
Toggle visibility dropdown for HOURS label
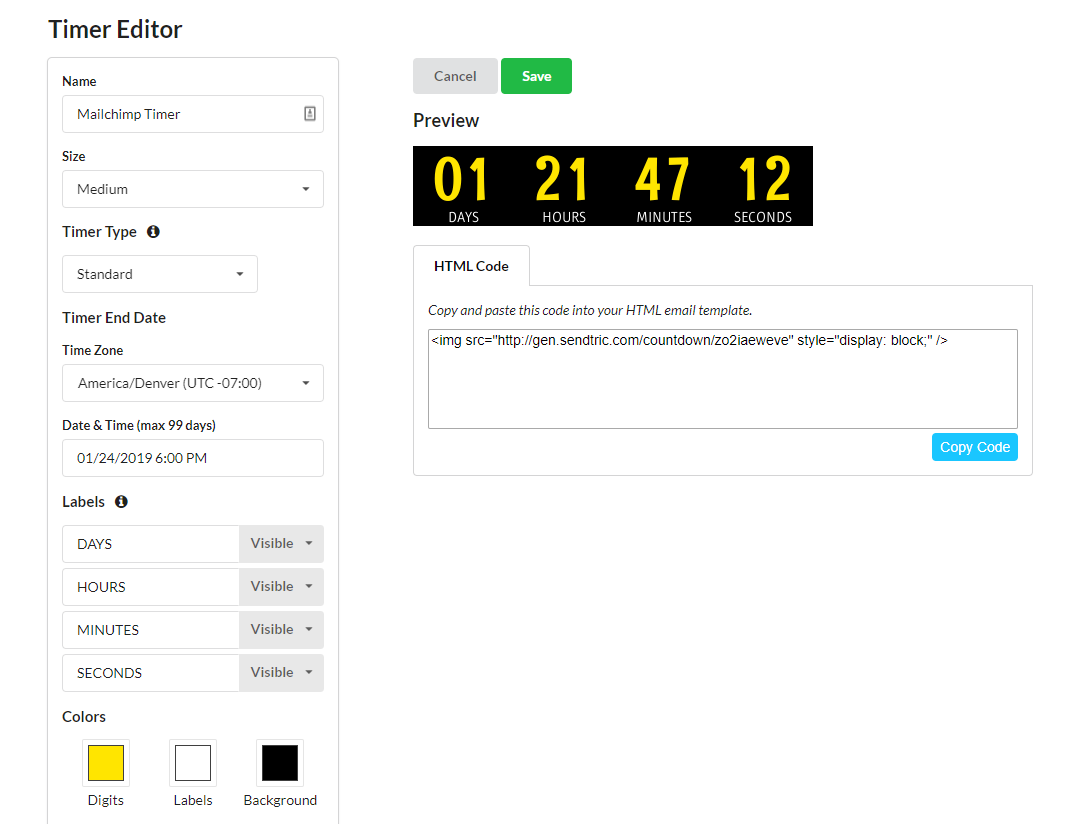(281, 587)
